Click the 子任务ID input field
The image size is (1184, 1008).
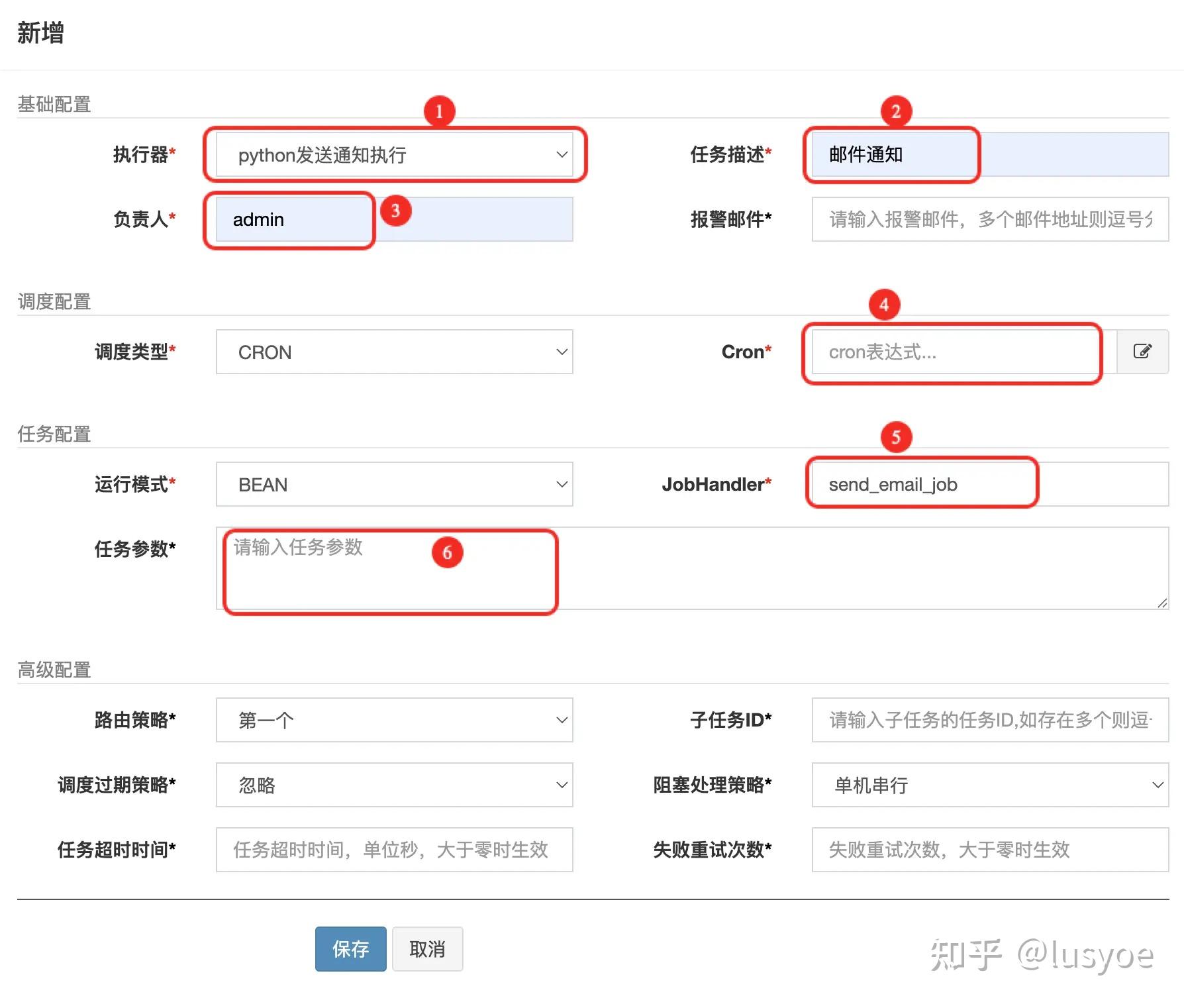pos(989,720)
